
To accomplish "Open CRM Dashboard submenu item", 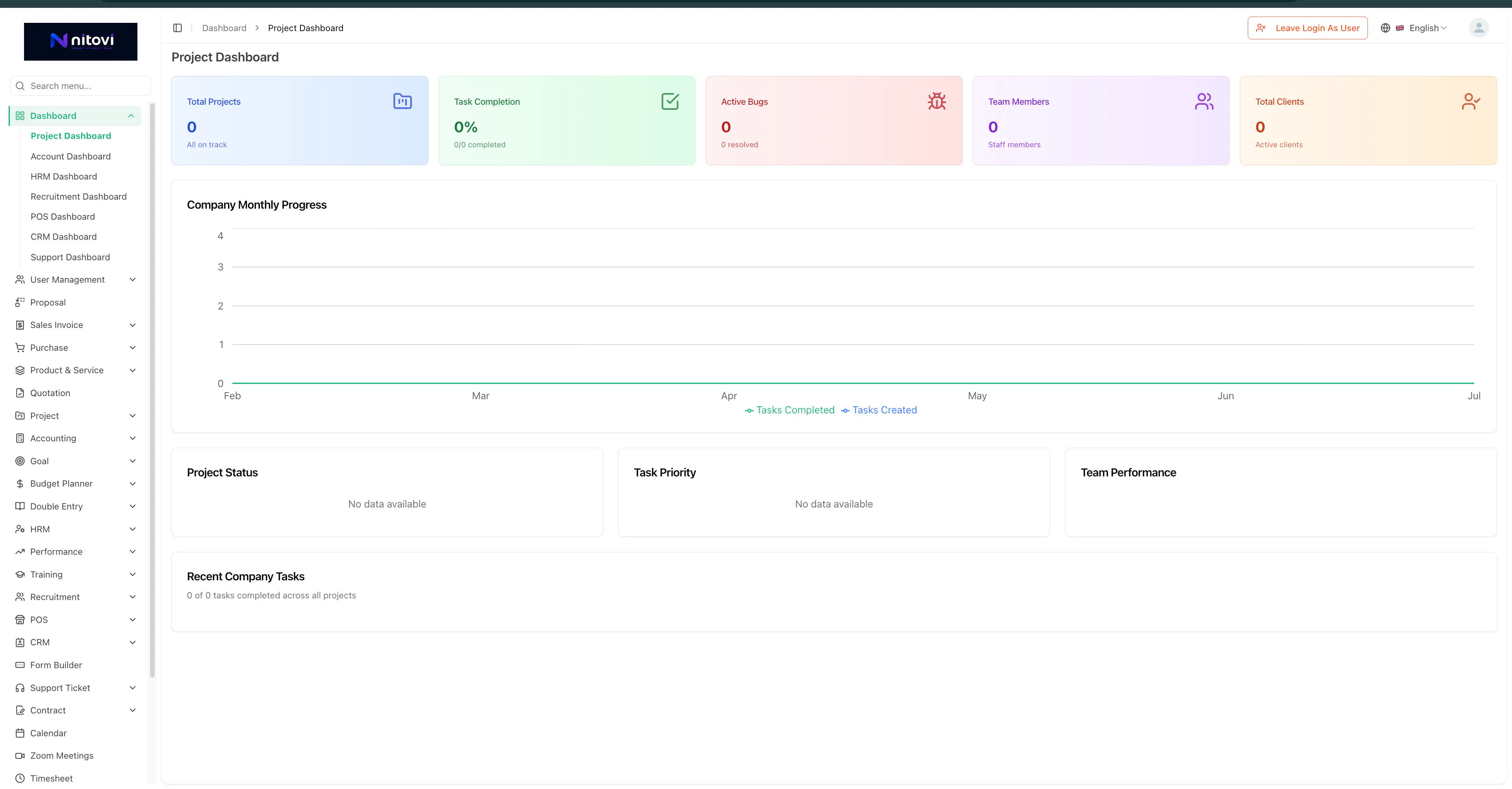I will pyautogui.click(x=63, y=237).
